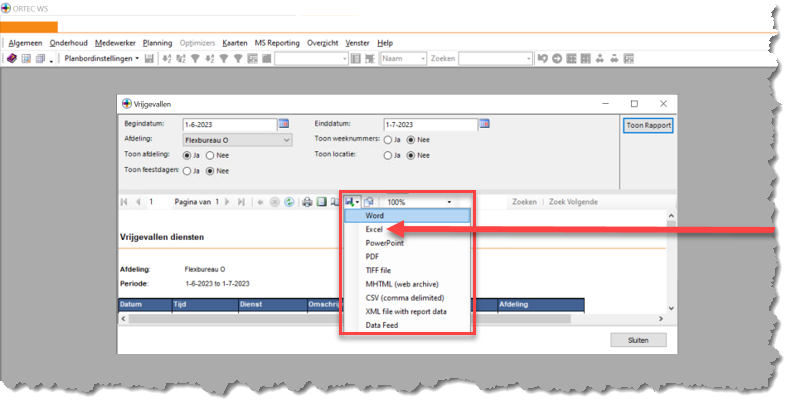794x406 pixels.
Task: Export report to Word
Action: [408, 216]
